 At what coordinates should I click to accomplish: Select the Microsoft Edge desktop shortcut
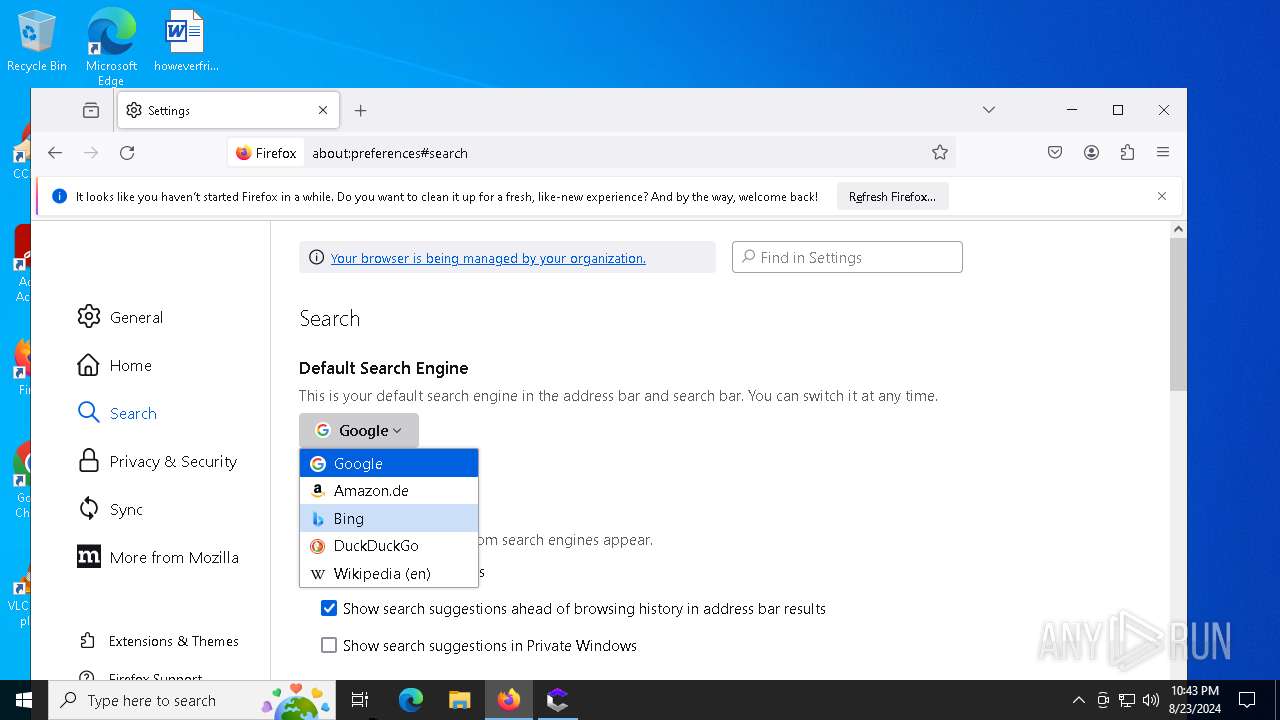(111, 47)
